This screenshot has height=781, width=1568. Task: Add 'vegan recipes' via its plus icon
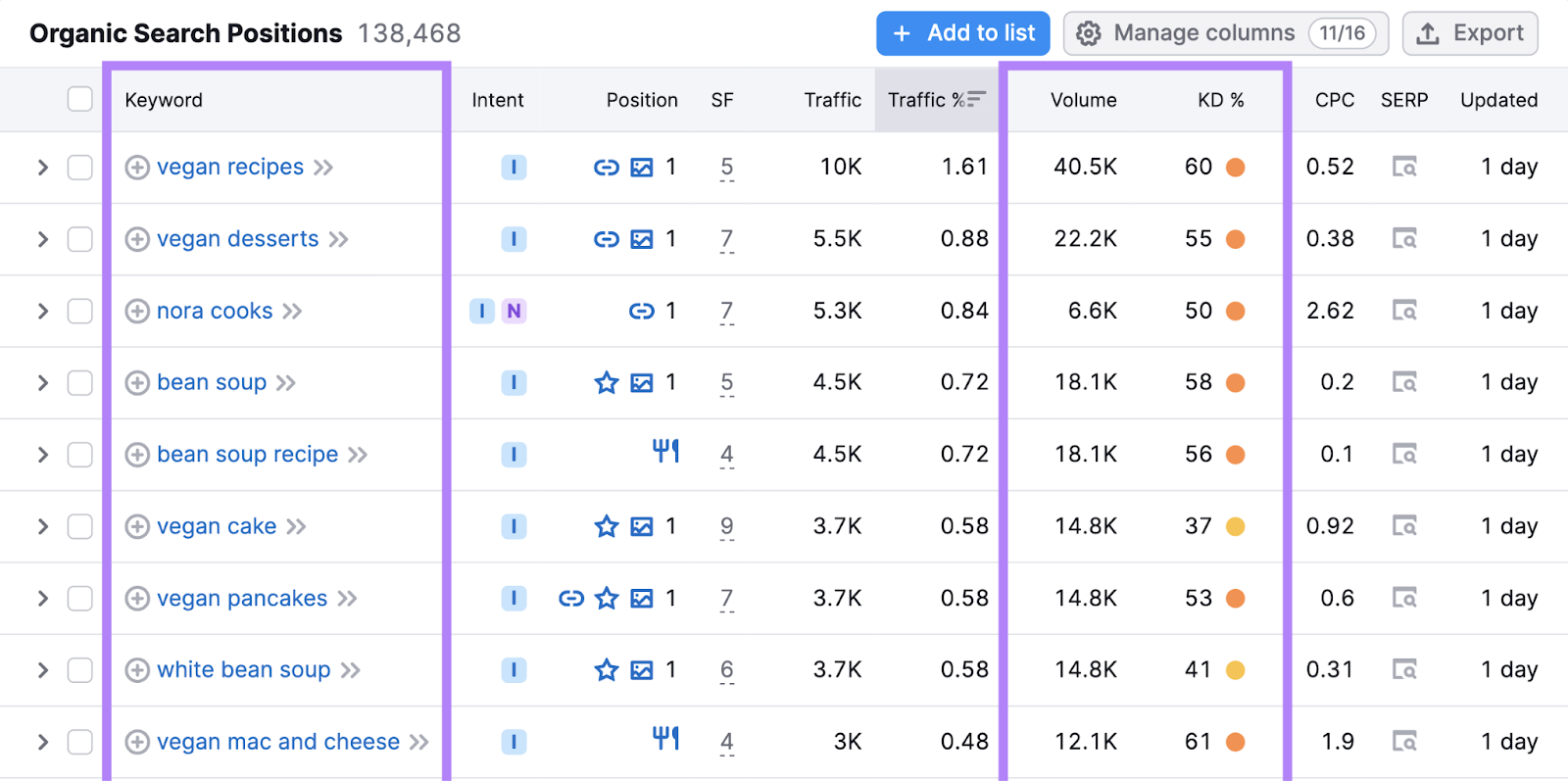click(137, 168)
